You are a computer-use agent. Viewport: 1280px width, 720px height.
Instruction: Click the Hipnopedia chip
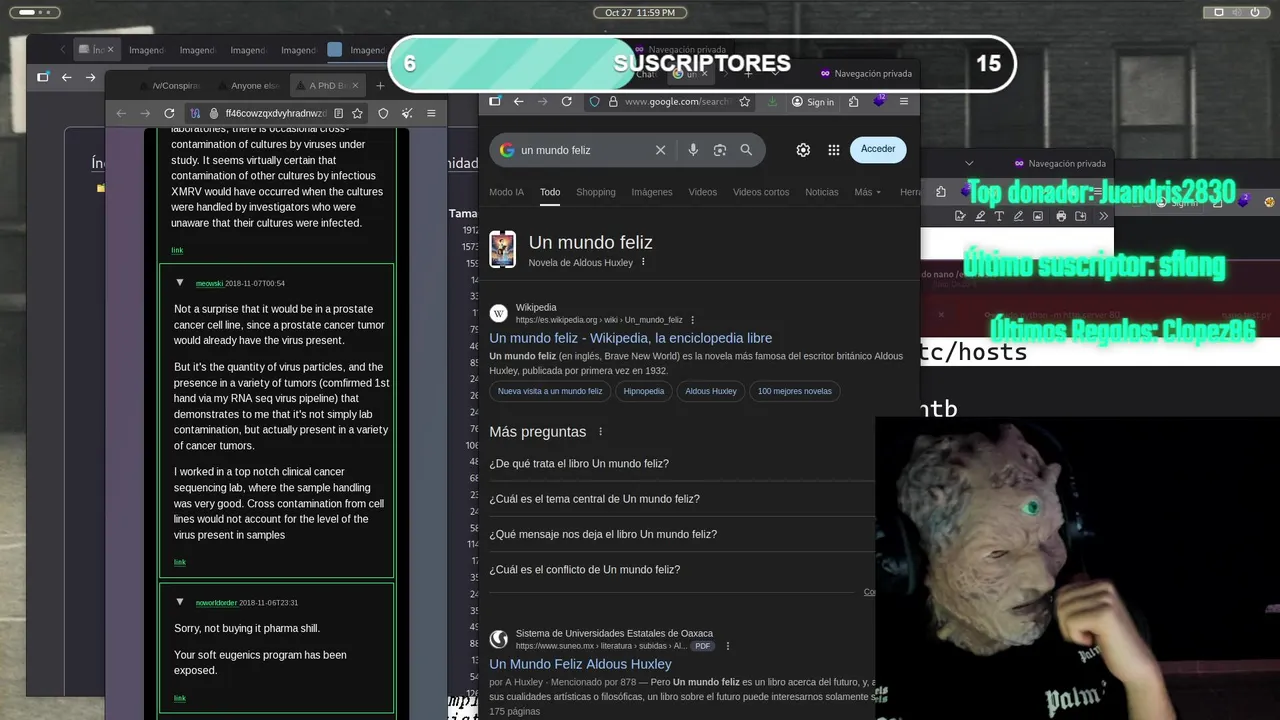tap(644, 391)
